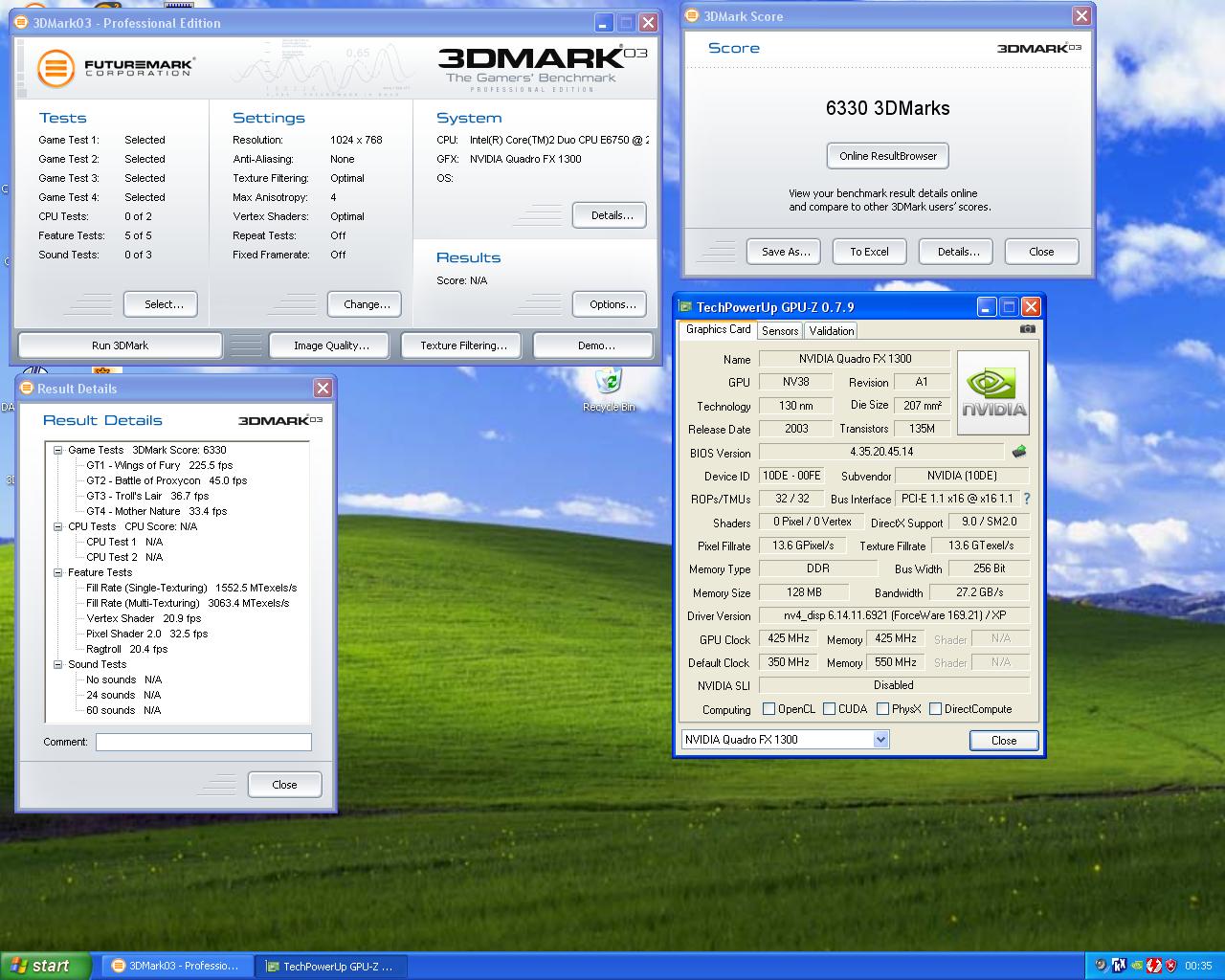Enable the PhysX checkbox
Image resolution: width=1225 pixels, height=980 pixels.
pyautogui.click(x=882, y=709)
